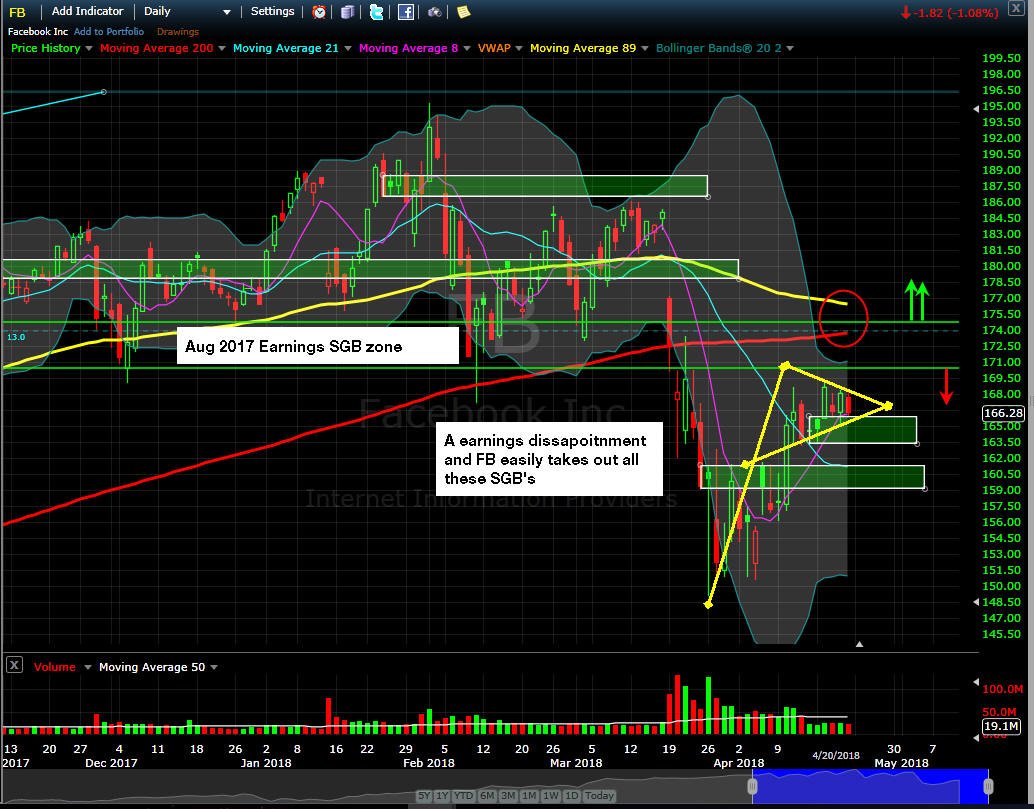Select the 3M range button

pyautogui.click(x=508, y=795)
